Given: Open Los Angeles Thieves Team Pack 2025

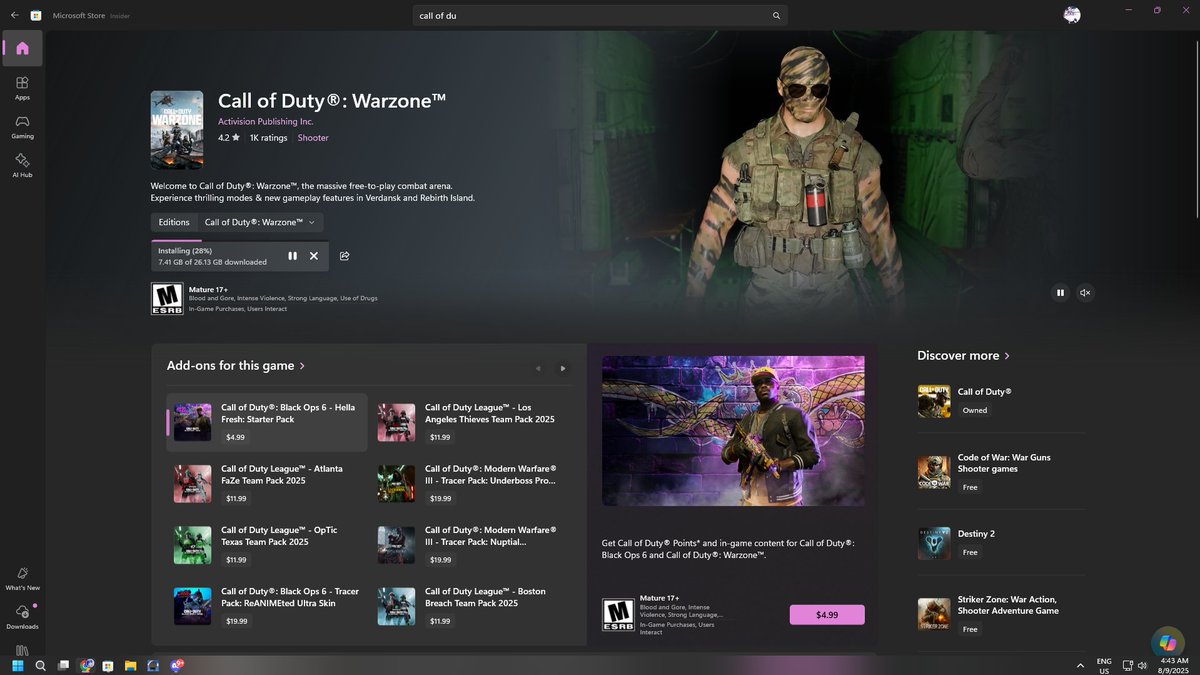Looking at the screenshot, I should [471, 423].
